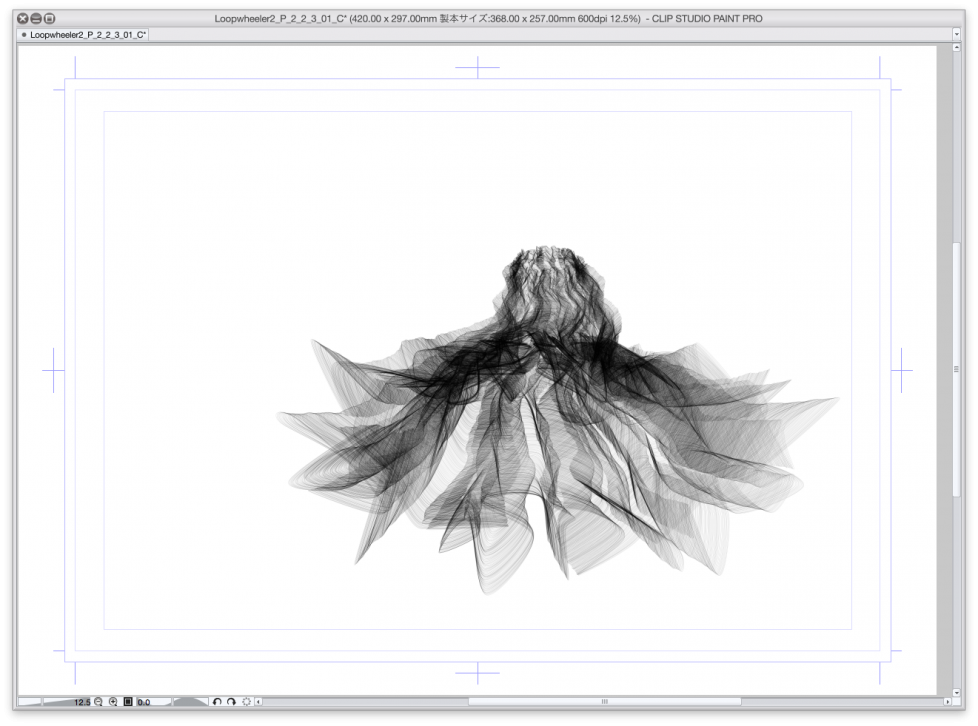The height and width of the screenshot is (726, 978).
Task: Select the Loopwheeler2_P_2_2_3_01_C document tab
Action: click(85, 34)
